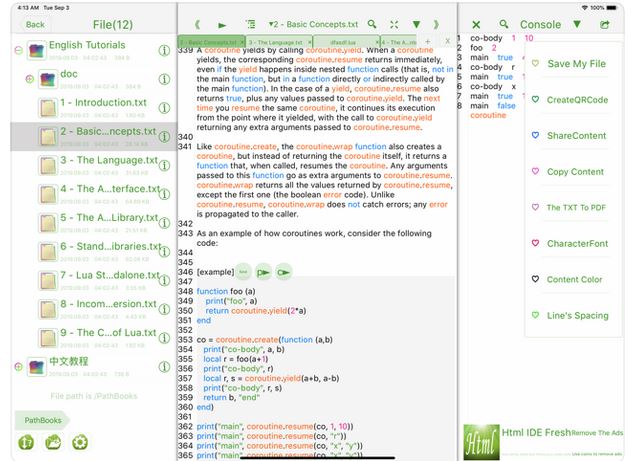Viewport: 635px width, 461px height.
Task: Share or export the console output
Action: tap(605, 24)
